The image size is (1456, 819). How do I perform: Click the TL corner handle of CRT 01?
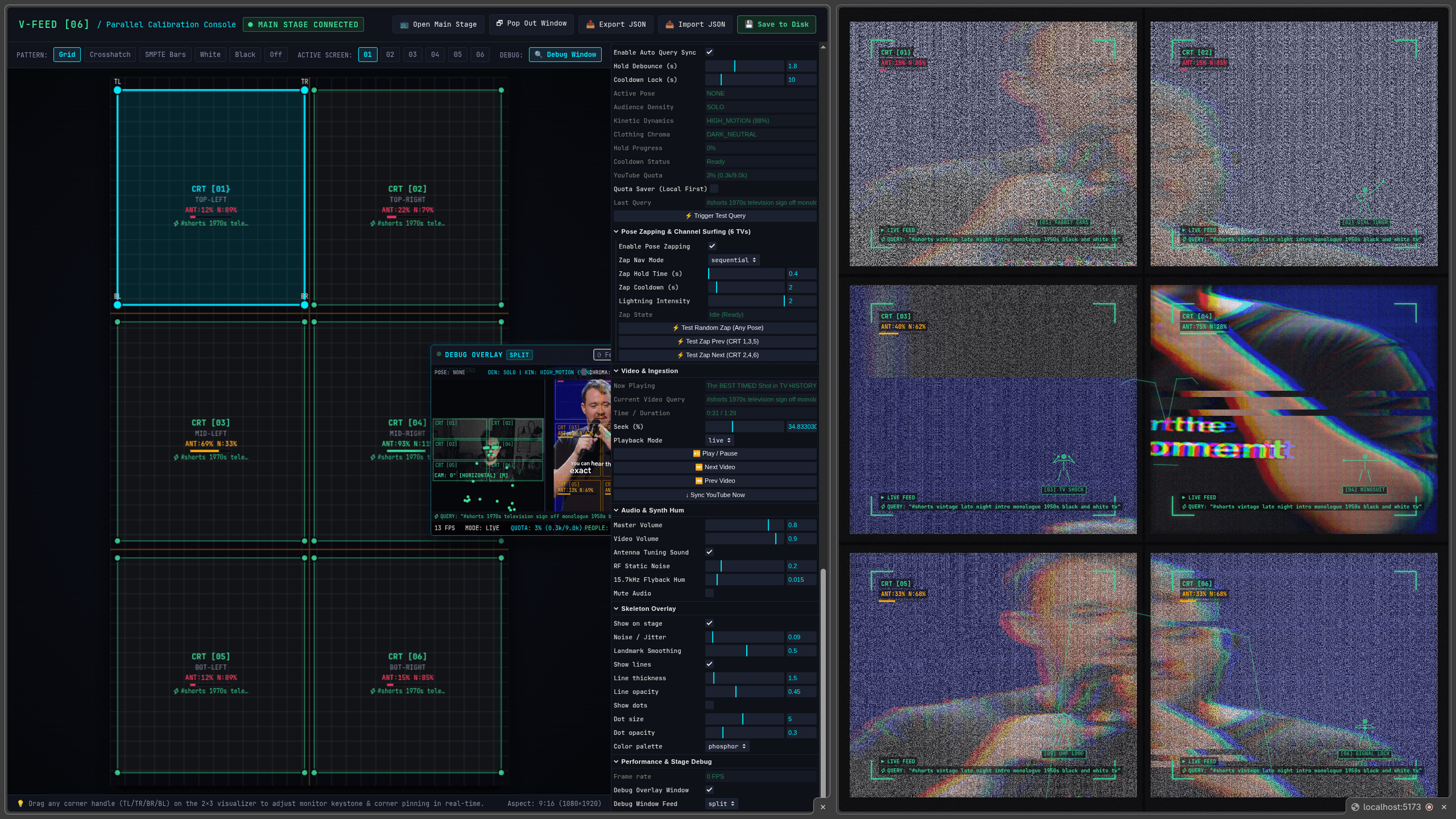[118, 90]
